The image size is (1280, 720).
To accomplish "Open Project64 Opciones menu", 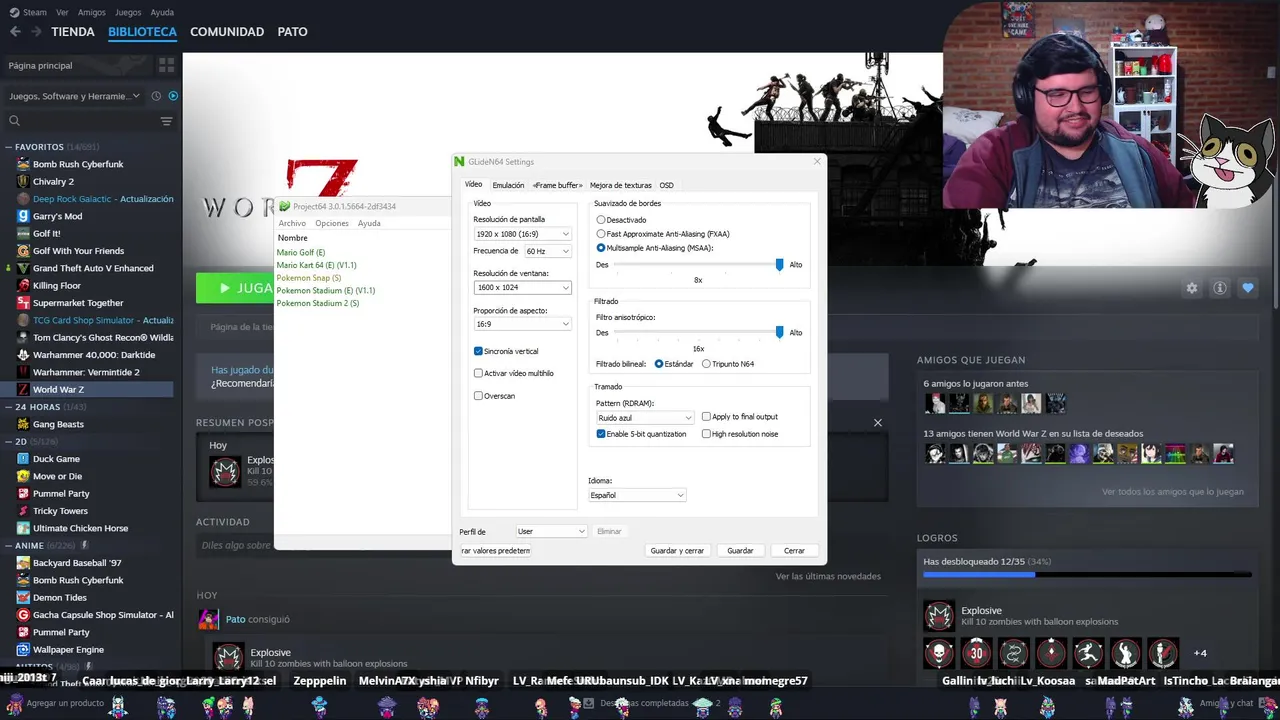I will coord(332,223).
